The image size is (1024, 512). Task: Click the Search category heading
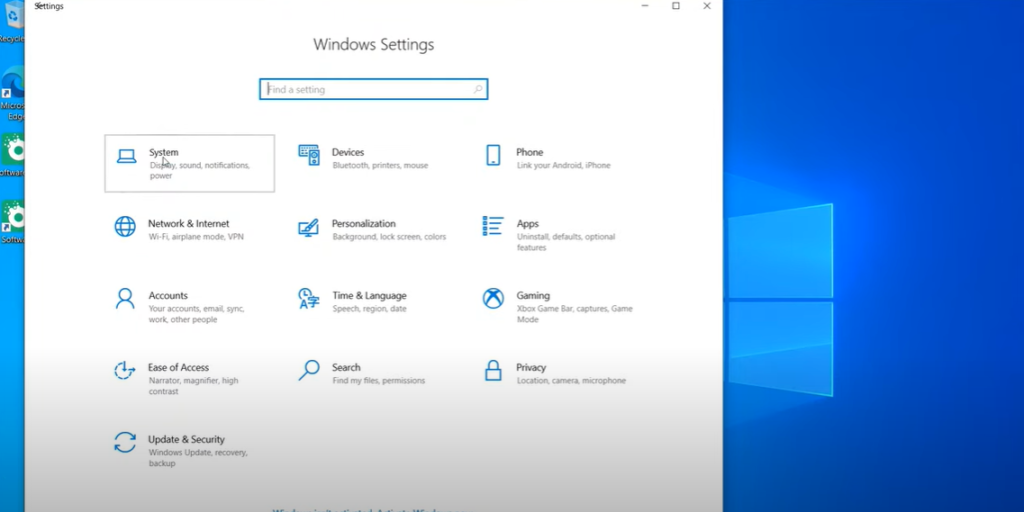pyautogui.click(x=346, y=367)
